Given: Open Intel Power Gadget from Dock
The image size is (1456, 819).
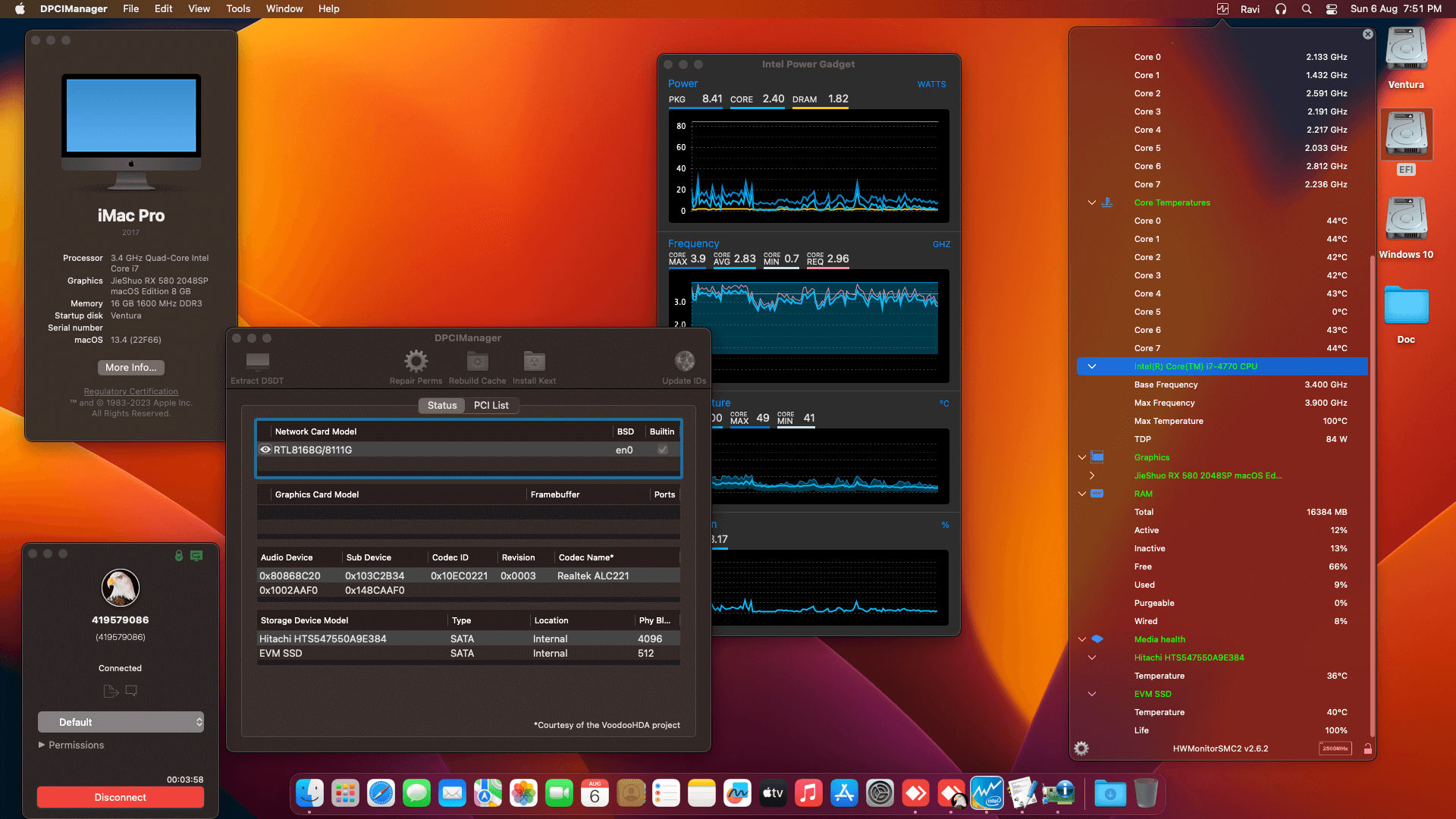Looking at the screenshot, I should (987, 793).
